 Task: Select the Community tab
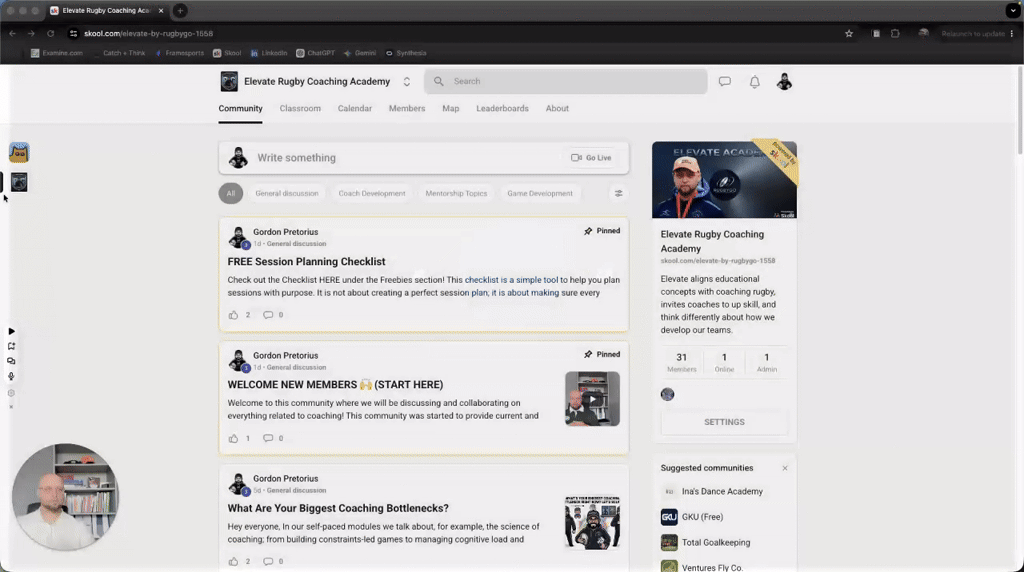(x=240, y=108)
